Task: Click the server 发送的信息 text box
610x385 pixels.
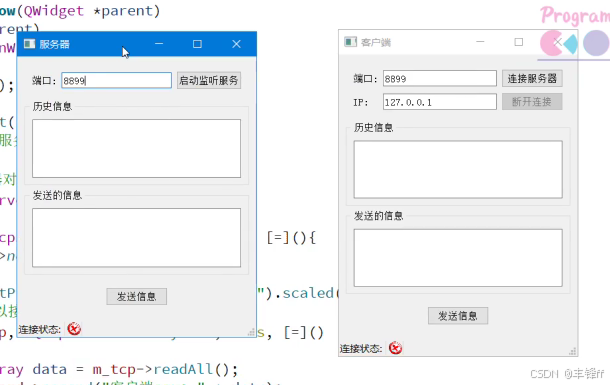Action: (137, 238)
